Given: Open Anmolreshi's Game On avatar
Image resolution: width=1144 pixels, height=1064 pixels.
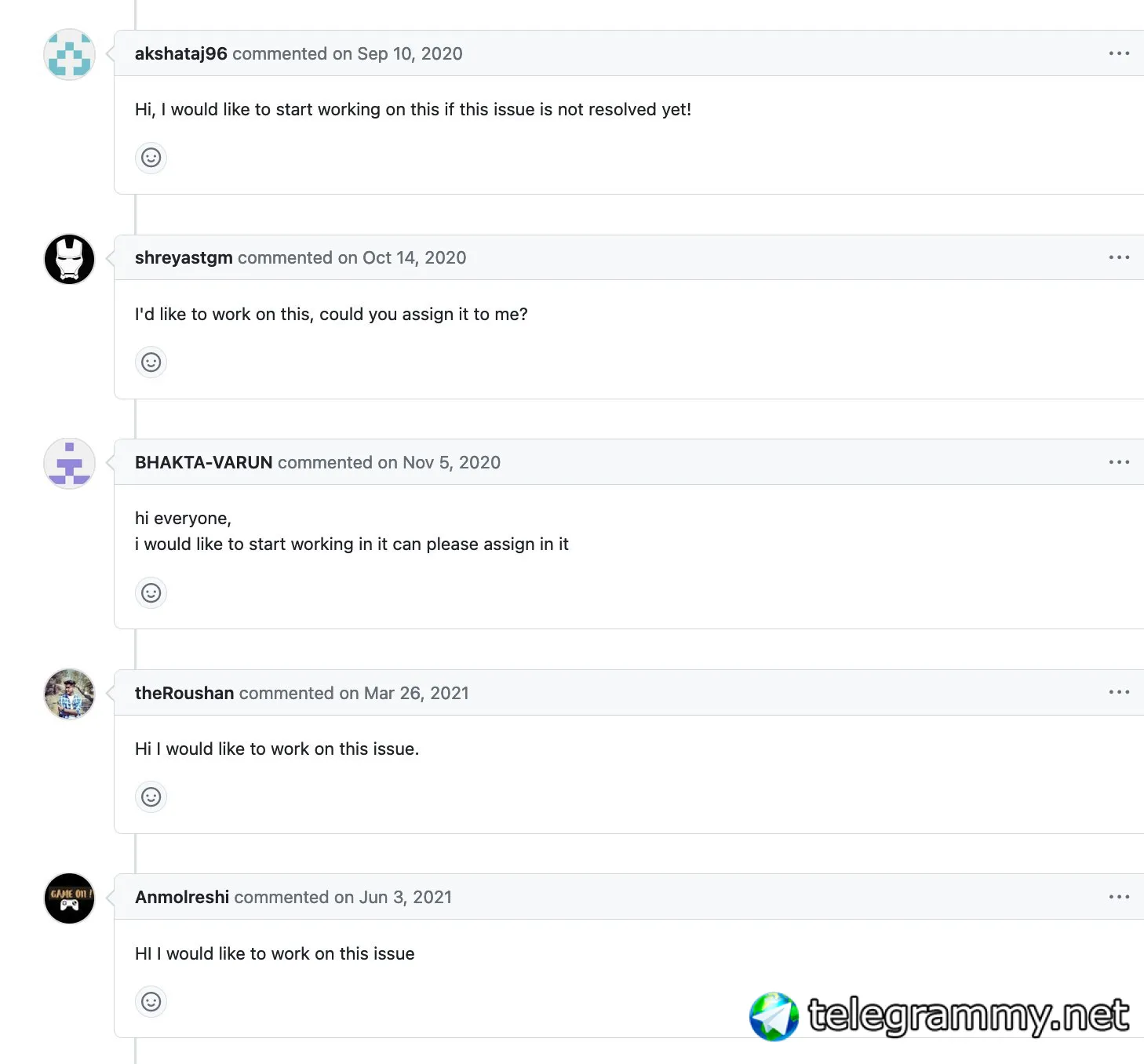Looking at the screenshot, I should pyautogui.click(x=69, y=898).
